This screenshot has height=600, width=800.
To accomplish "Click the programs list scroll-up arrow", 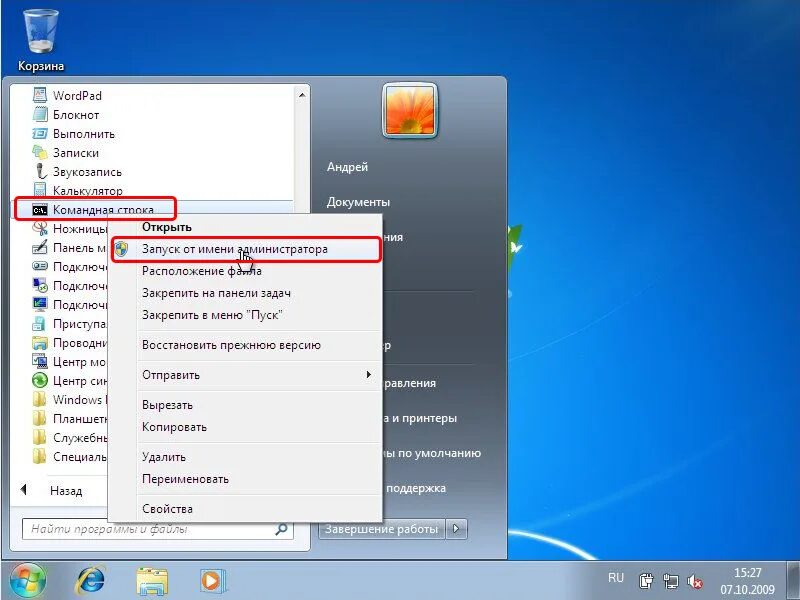I will point(302,95).
